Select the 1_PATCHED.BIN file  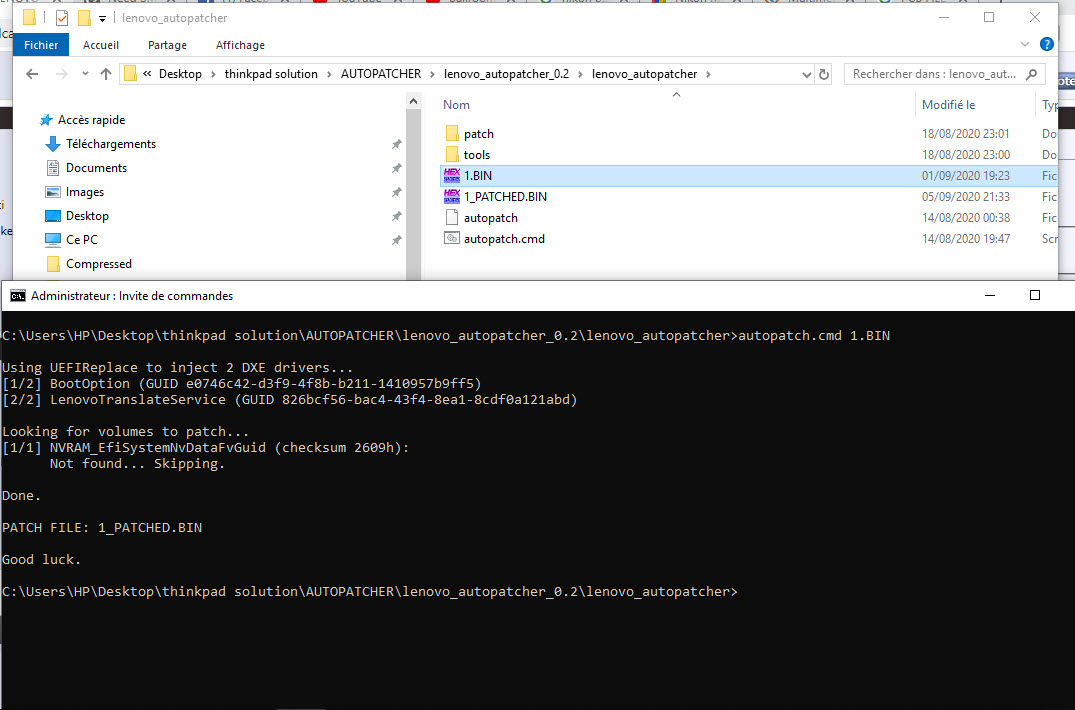point(505,197)
